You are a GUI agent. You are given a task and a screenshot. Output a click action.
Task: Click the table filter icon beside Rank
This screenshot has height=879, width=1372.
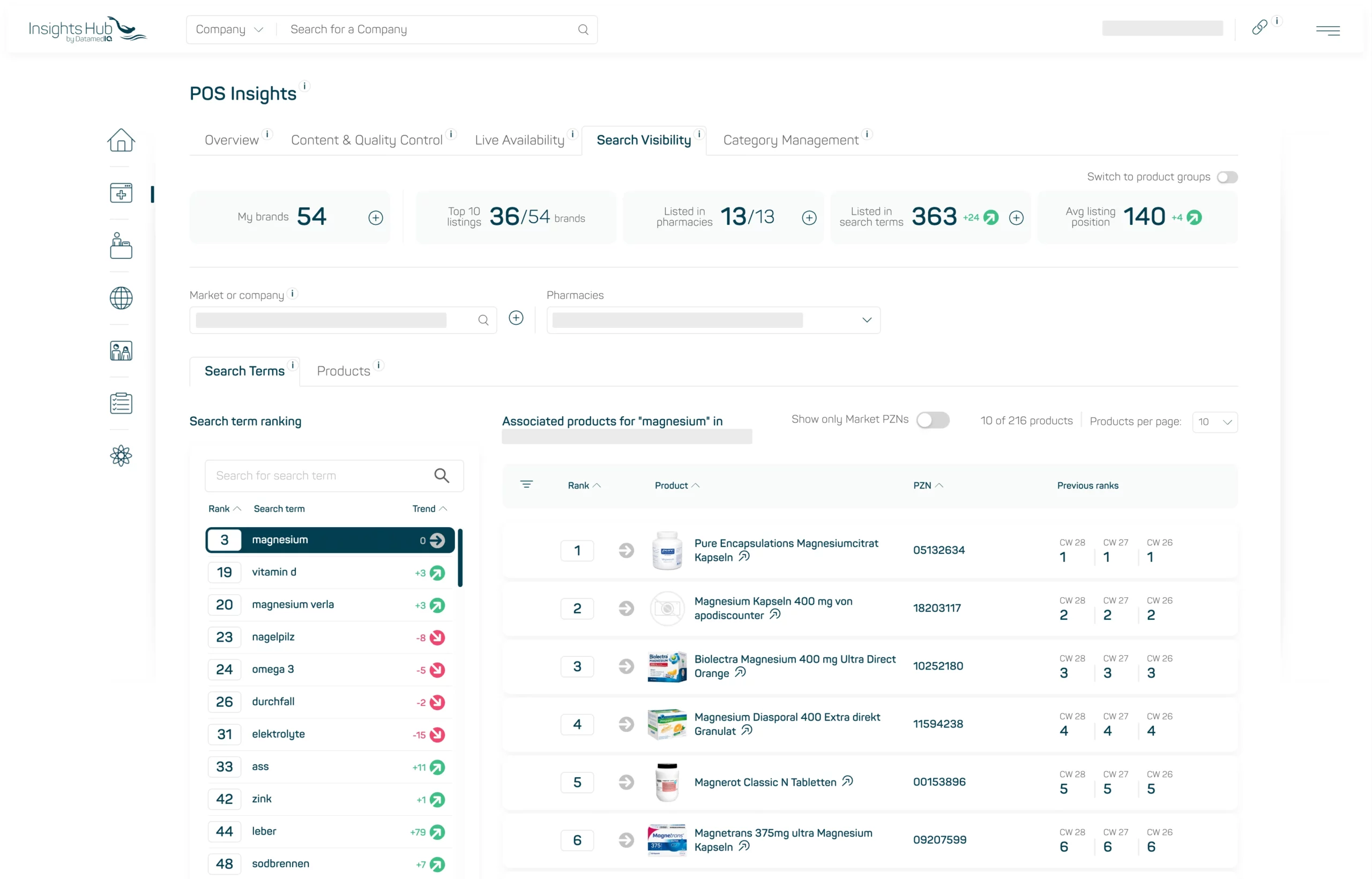(x=526, y=484)
